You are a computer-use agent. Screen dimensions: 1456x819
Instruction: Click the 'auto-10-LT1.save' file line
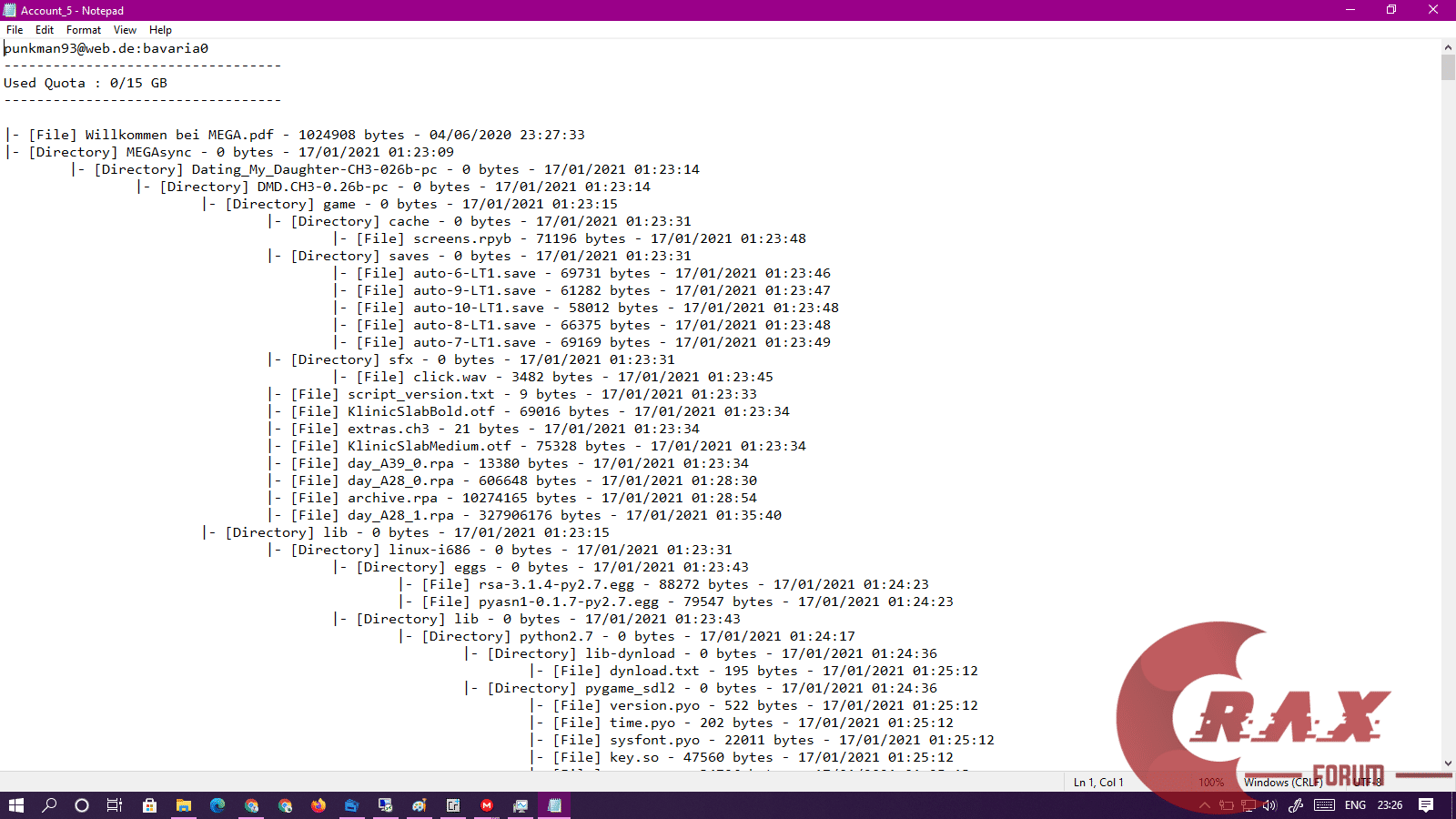tap(586, 308)
